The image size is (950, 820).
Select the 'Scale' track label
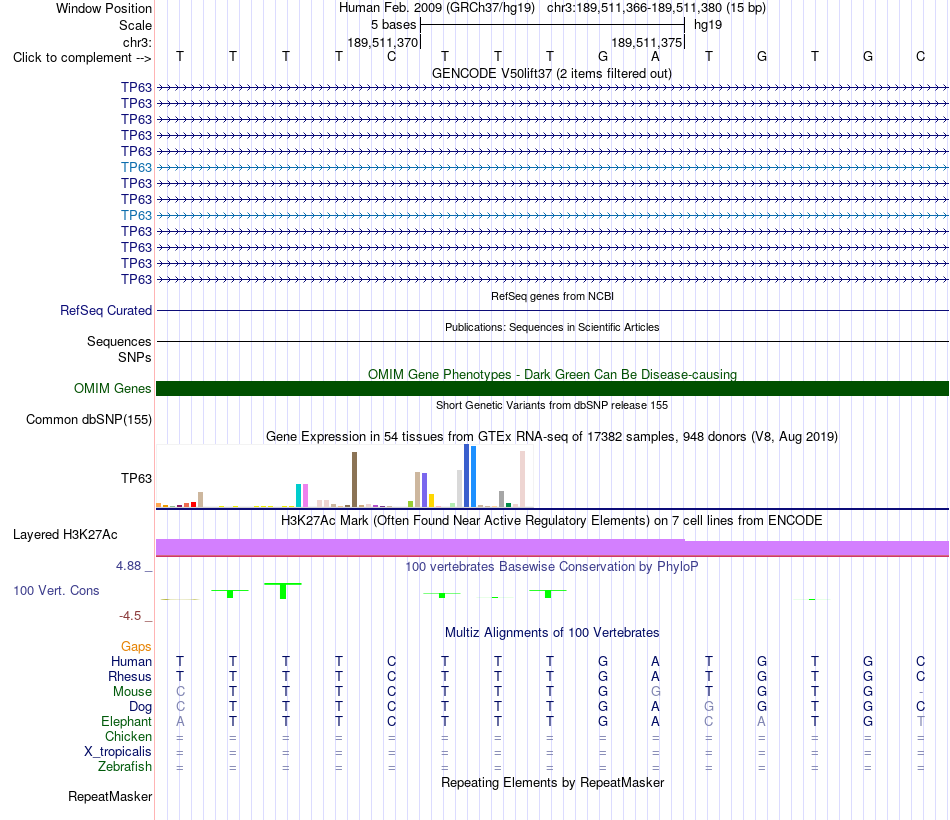pos(135,25)
